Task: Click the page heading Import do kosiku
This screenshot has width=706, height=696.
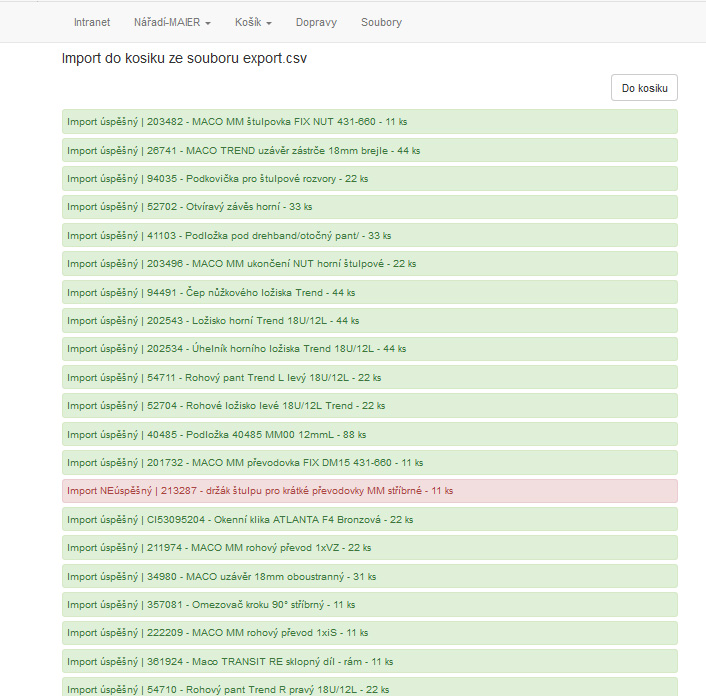Action: pyautogui.click(x=184, y=58)
